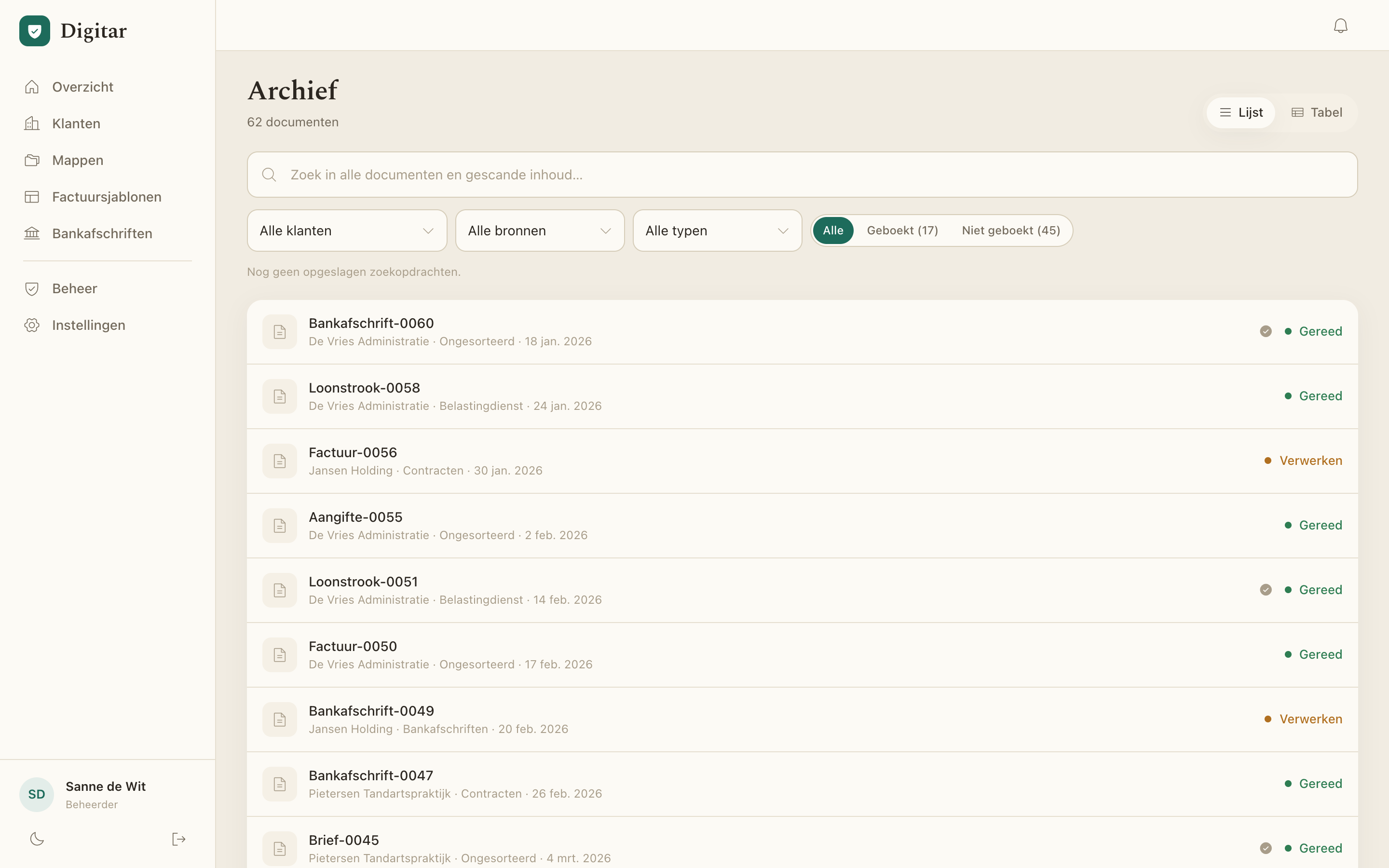Image resolution: width=1389 pixels, height=868 pixels.
Task: Click the Beheer shield icon
Action: coord(32,289)
